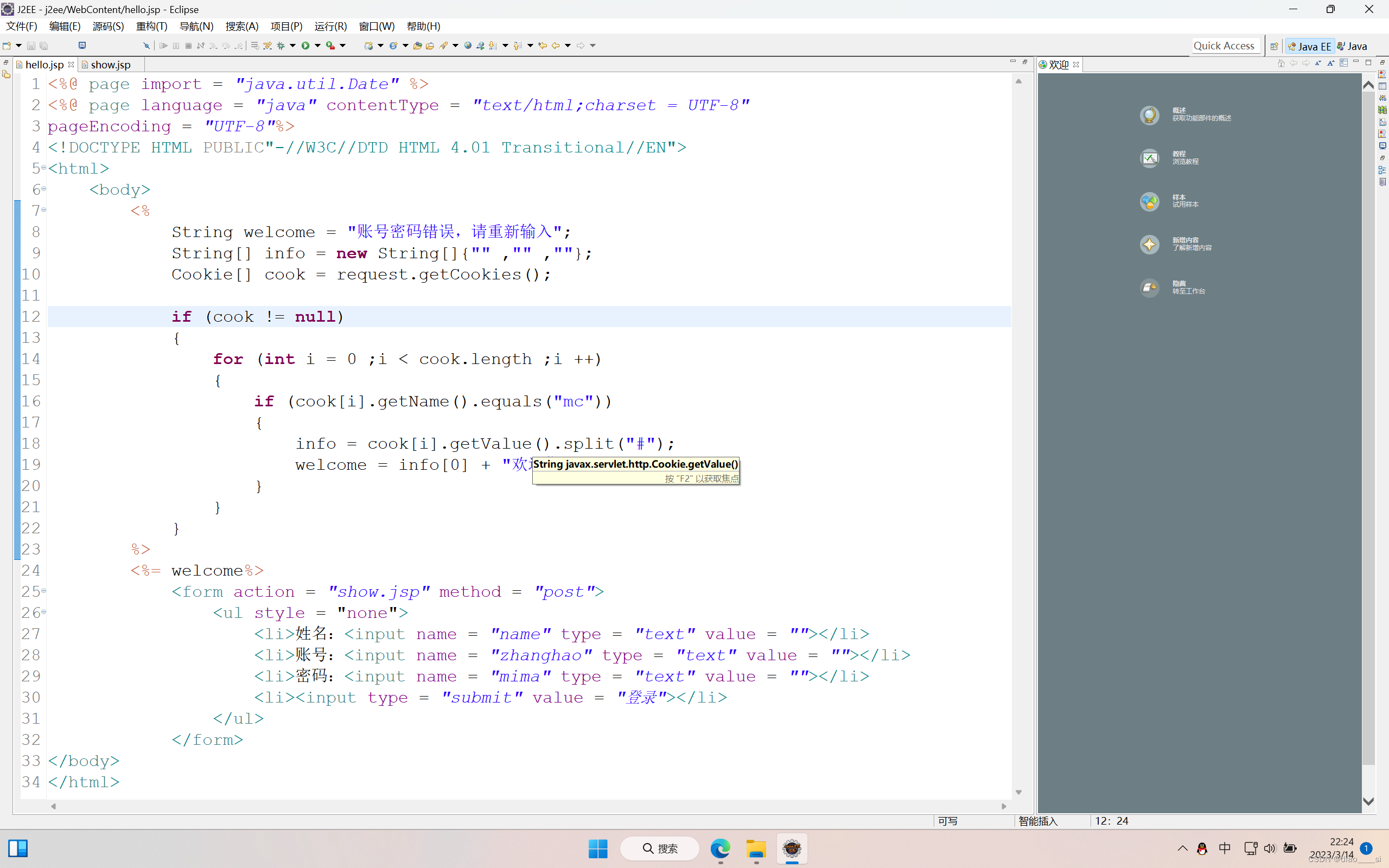Click the Debug bug icon
The image size is (1389, 868).
point(281,46)
